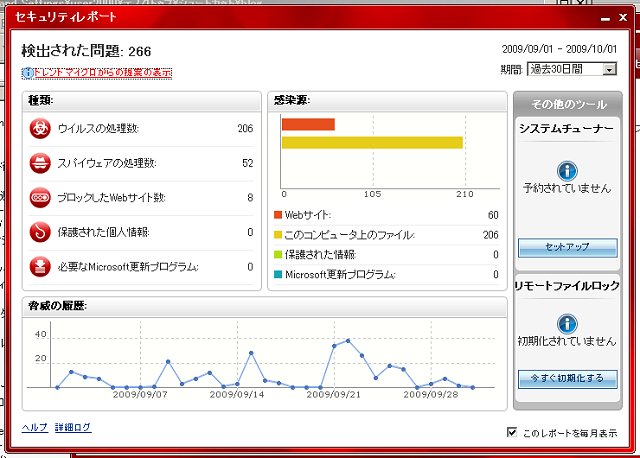Click the 初期化されていません status text
The height and width of the screenshot is (458, 640).
(x=567, y=341)
